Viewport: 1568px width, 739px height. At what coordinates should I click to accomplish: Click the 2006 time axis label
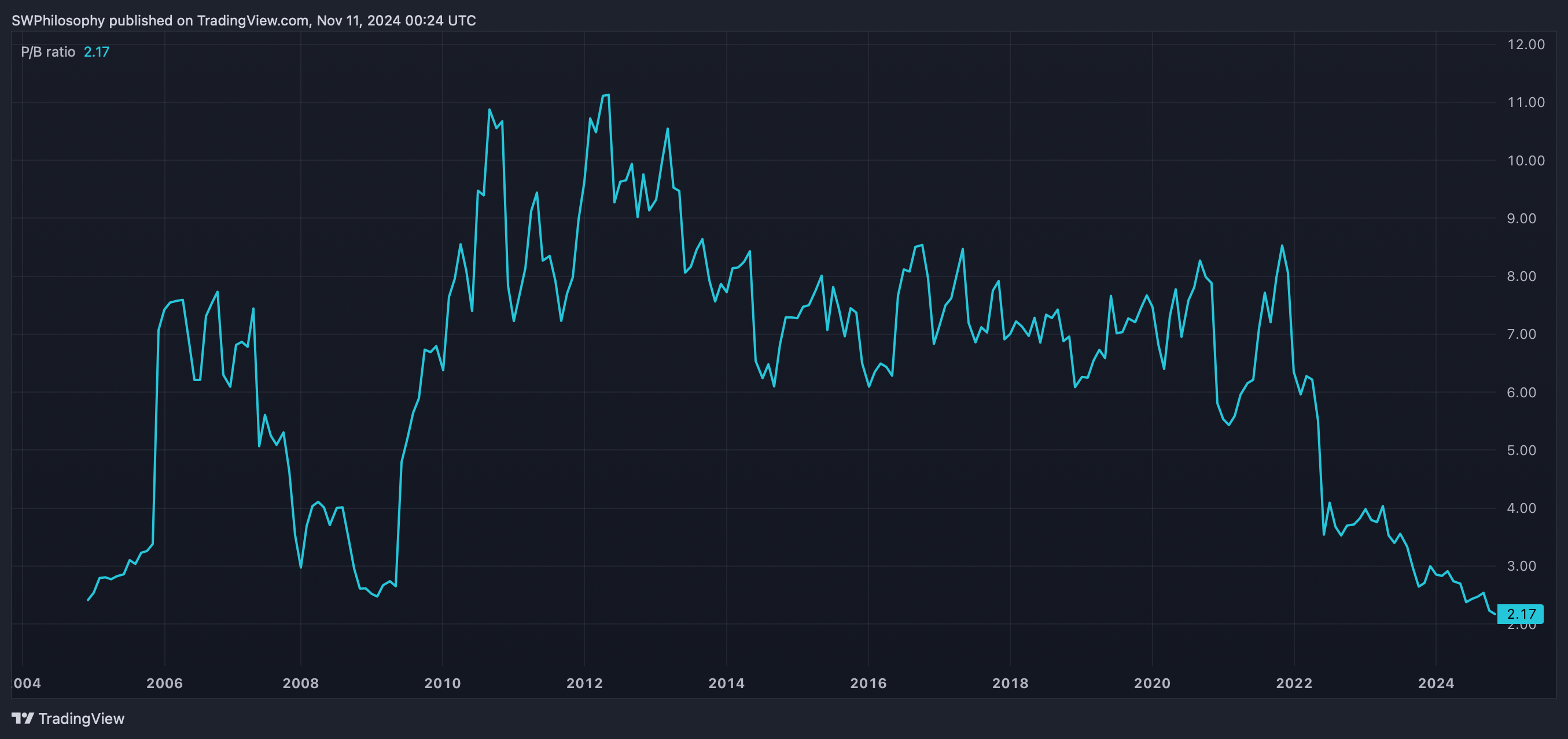click(164, 683)
